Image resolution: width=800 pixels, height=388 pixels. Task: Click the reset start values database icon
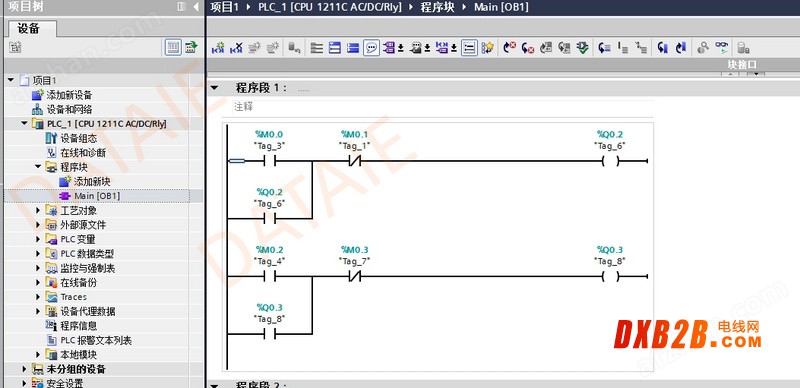[294, 48]
